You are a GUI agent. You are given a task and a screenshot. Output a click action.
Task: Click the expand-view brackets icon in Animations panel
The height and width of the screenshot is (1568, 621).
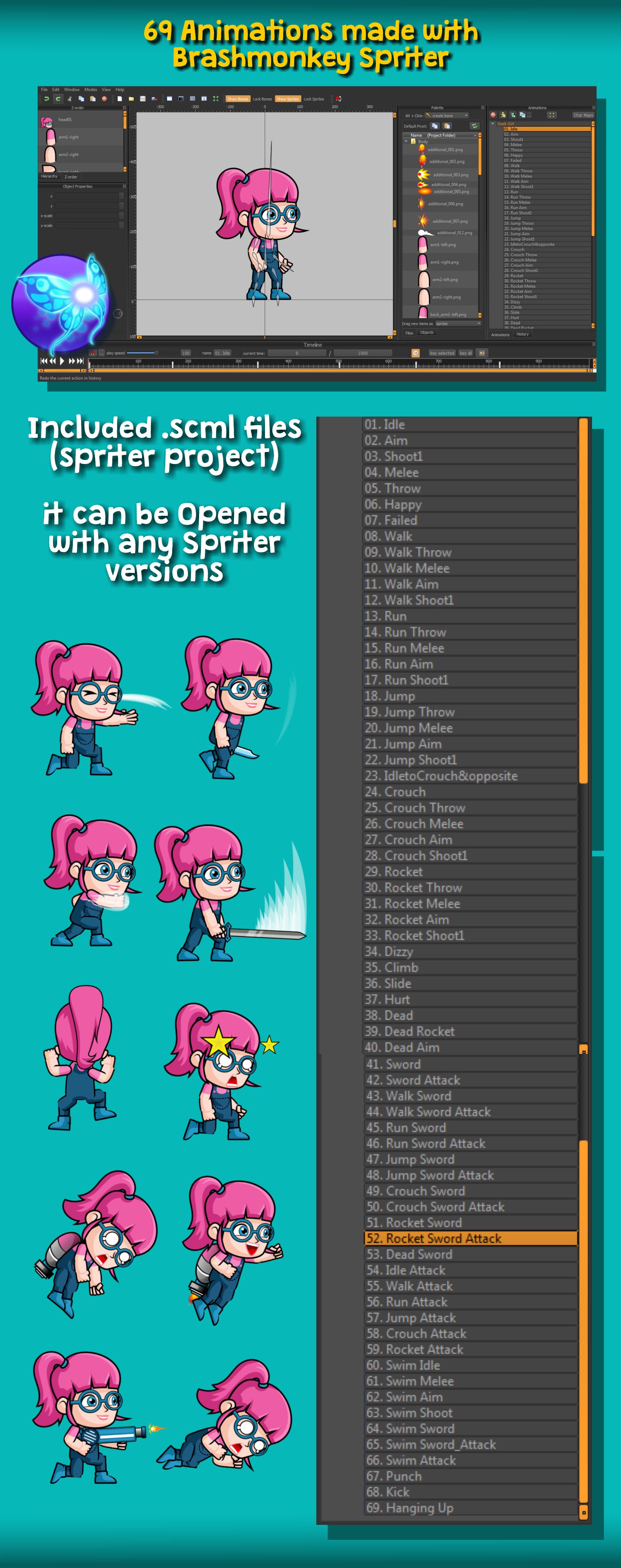point(551,115)
